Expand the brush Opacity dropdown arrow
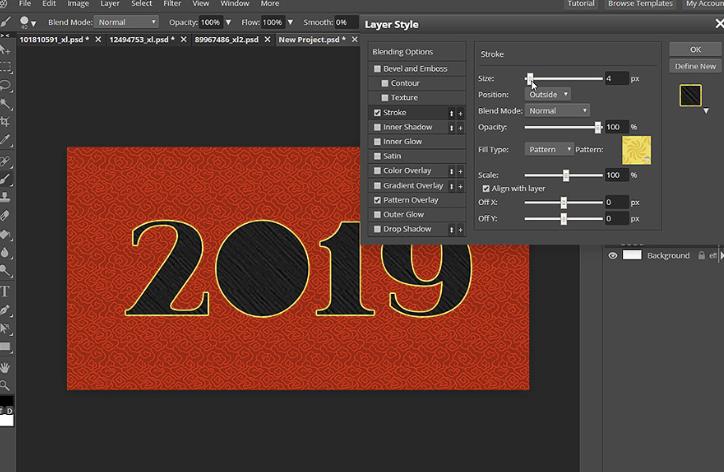Screen dimensions: 724x472 (x=228, y=22)
